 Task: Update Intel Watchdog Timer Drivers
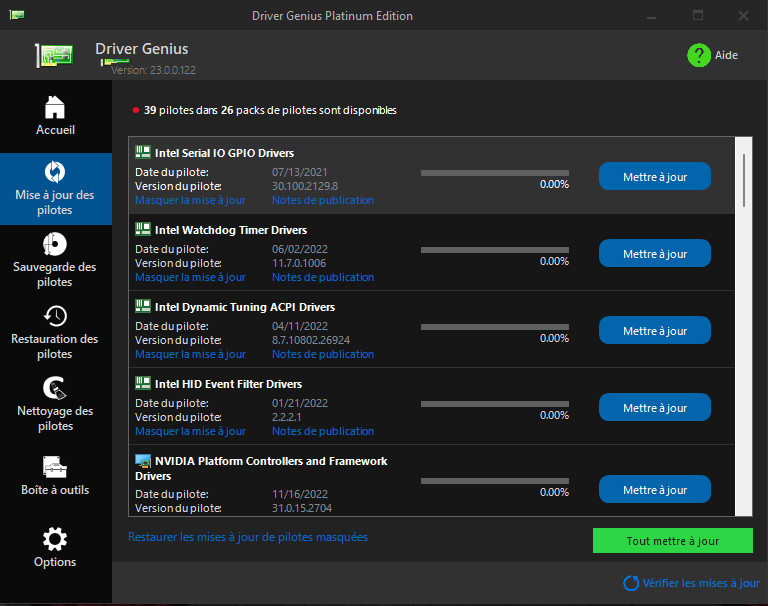pyautogui.click(x=655, y=253)
